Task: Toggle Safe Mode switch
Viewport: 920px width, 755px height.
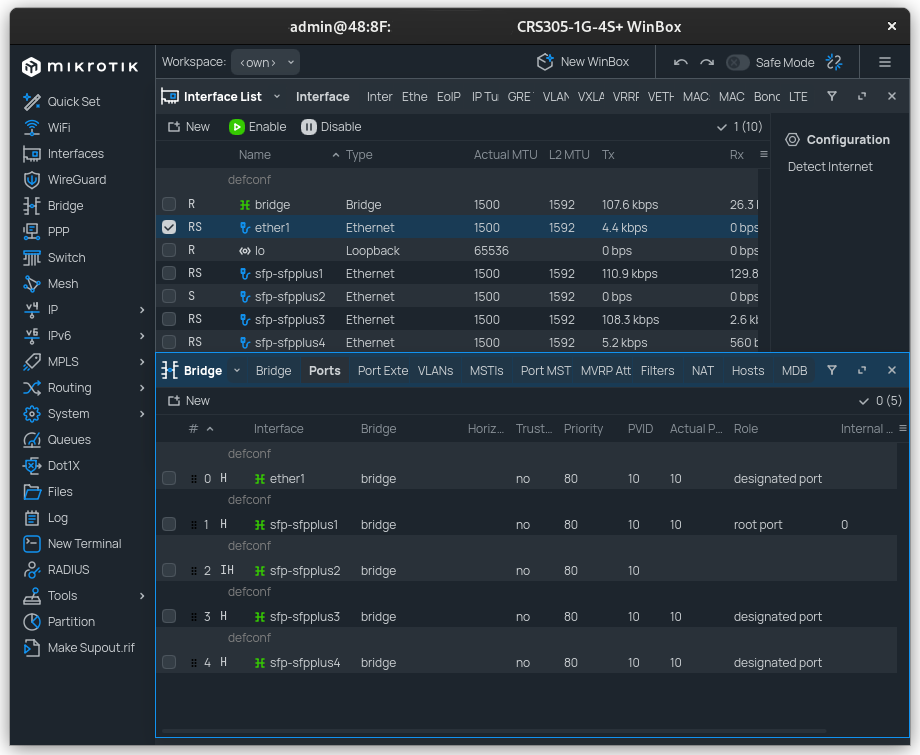Action: (738, 62)
